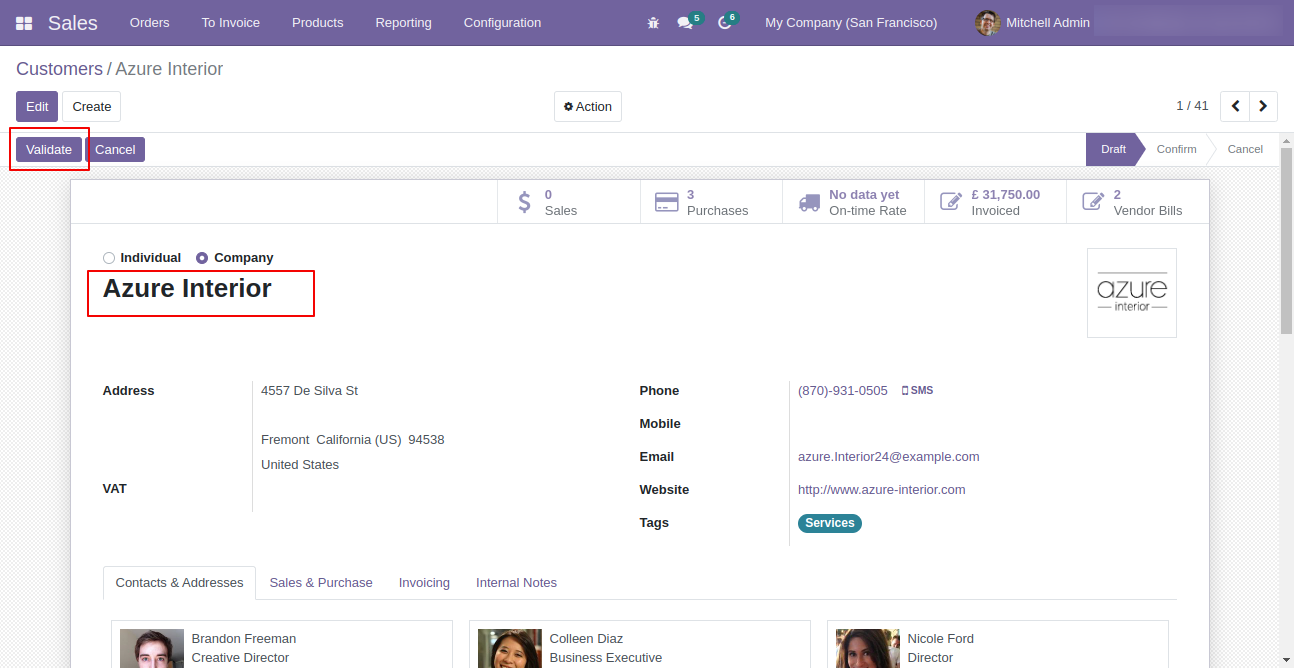The height and width of the screenshot is (668, 1294).
Task: Click the Invoiced pencil icon
Action: (951, 202)
